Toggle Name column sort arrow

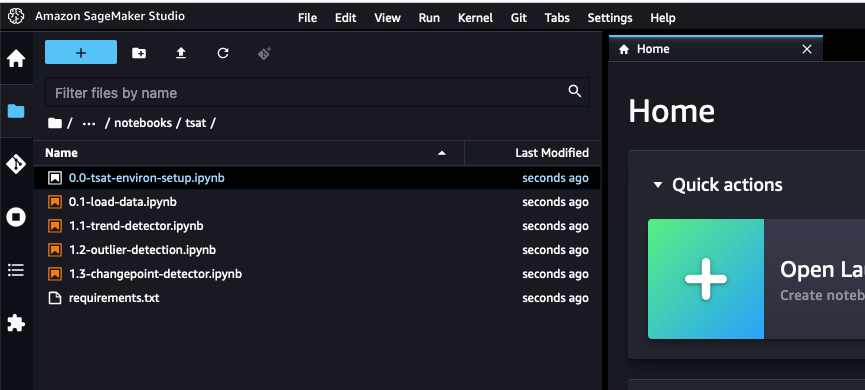441,153
